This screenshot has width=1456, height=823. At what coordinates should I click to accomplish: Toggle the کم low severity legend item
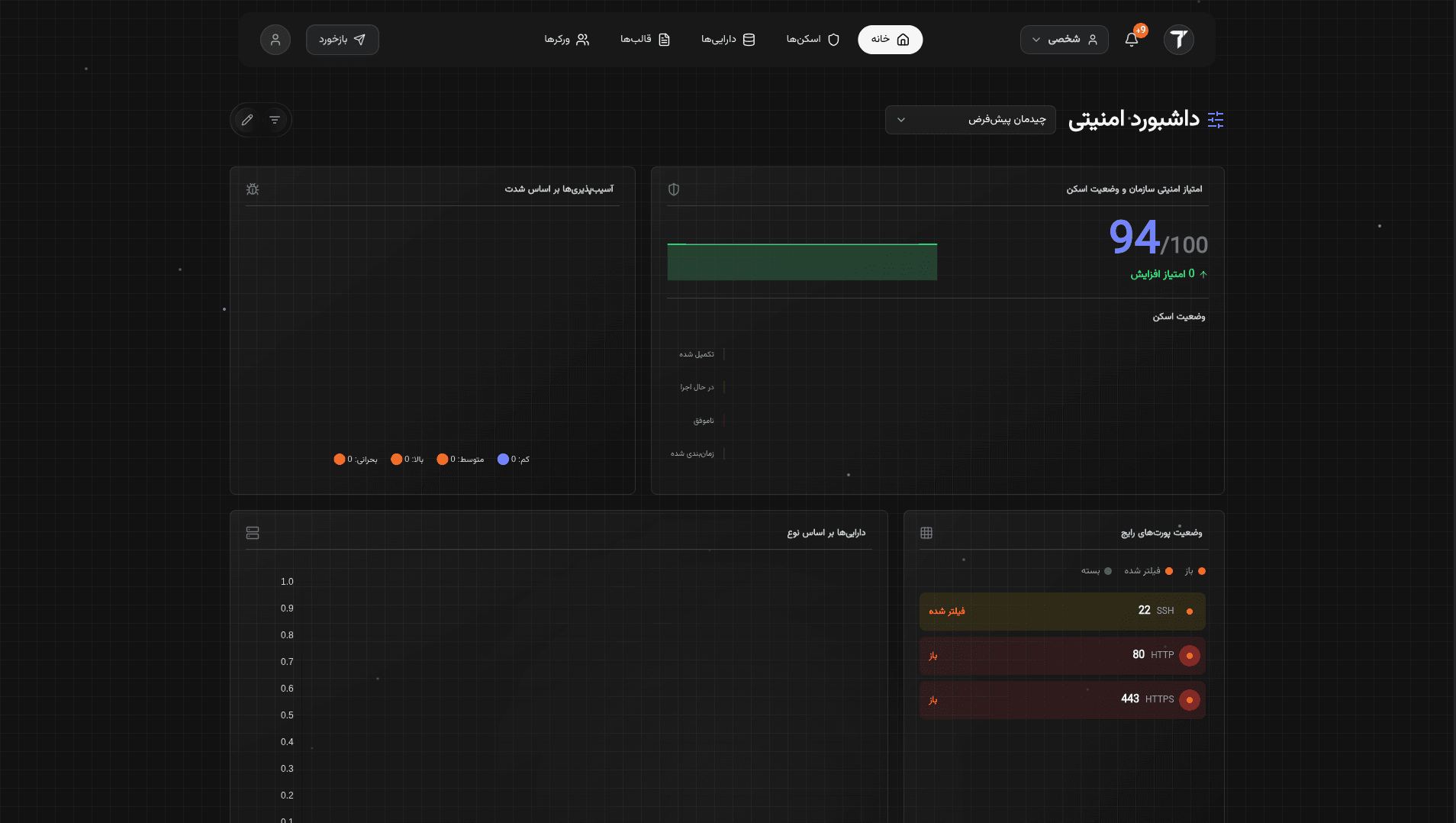pyautogui.click(x=514, y=460)
